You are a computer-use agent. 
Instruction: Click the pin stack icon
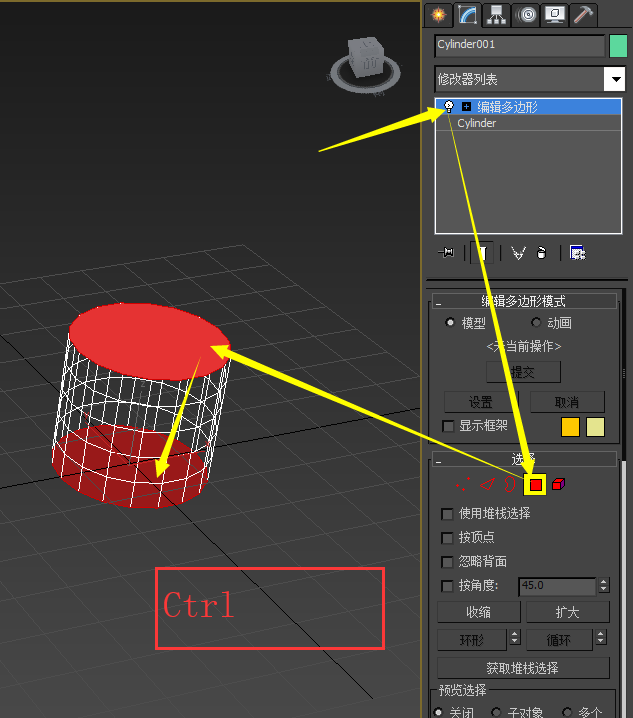point(447,253)
